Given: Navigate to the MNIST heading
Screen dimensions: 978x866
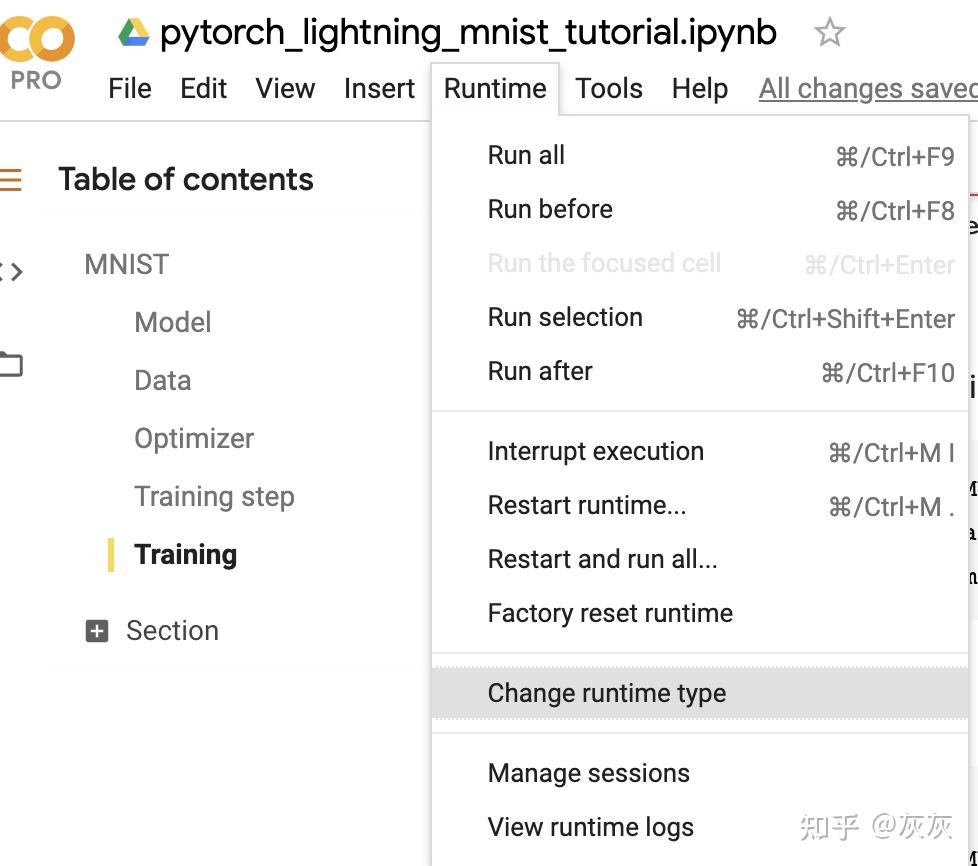Looking at the screenshot, I should (x=126, y=263).
